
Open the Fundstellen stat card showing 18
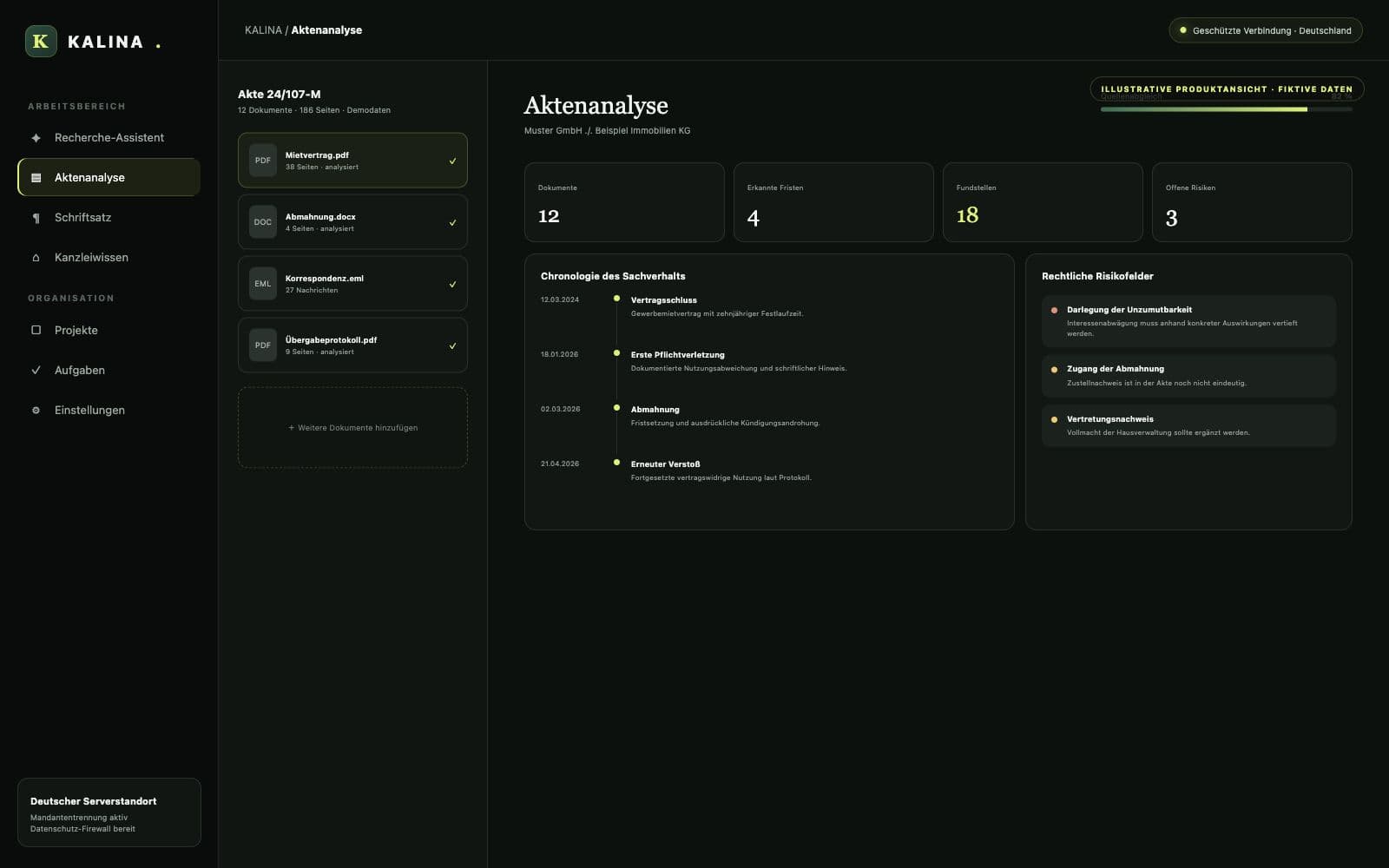1043,202
